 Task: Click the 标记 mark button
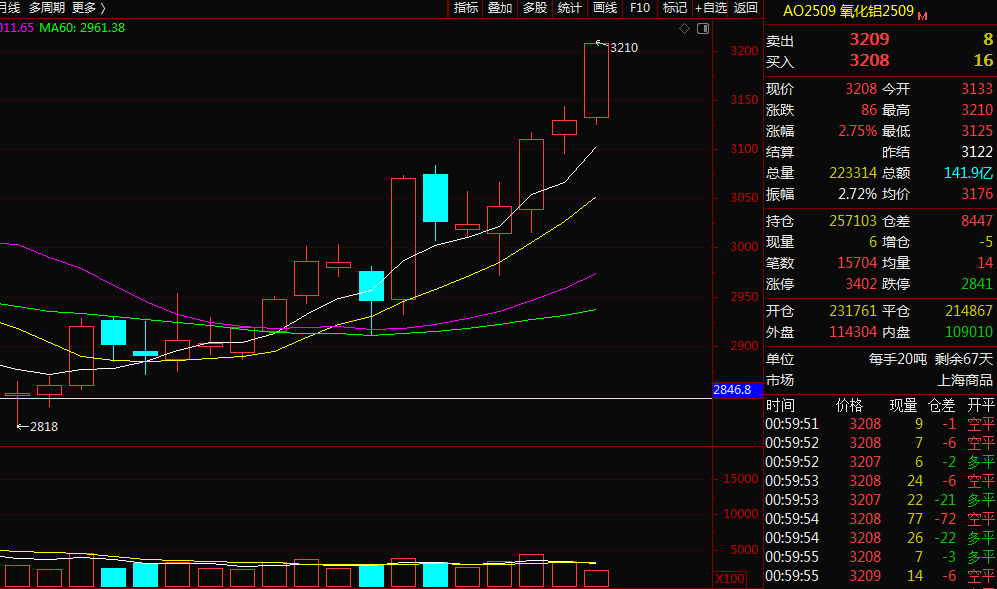coord(674,8)
